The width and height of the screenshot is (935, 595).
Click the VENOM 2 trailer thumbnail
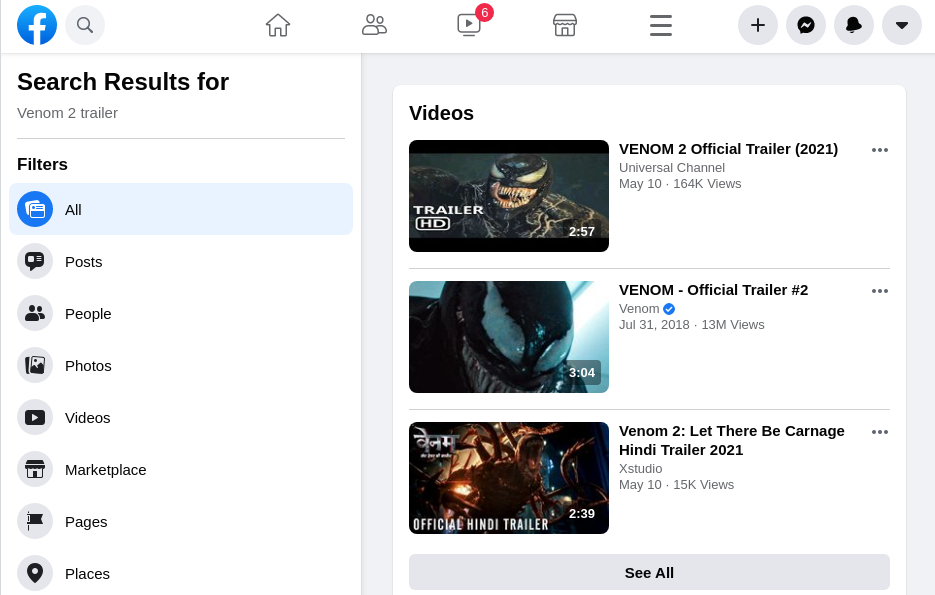tap(508, 195)
